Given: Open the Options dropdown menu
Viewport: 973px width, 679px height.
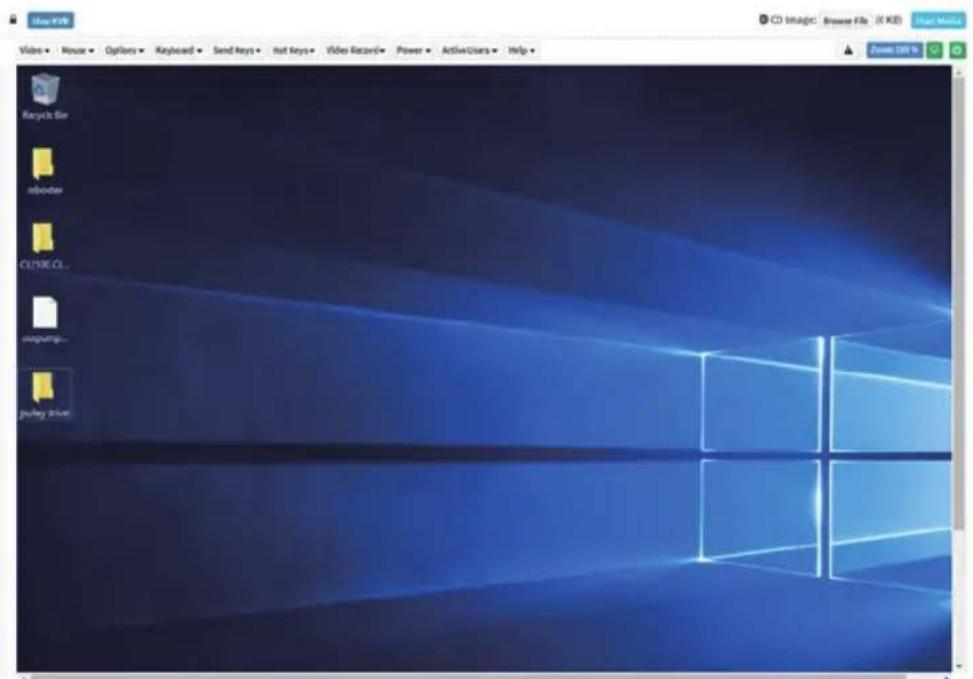Looking at the screenshot, I should coord(124,50).
